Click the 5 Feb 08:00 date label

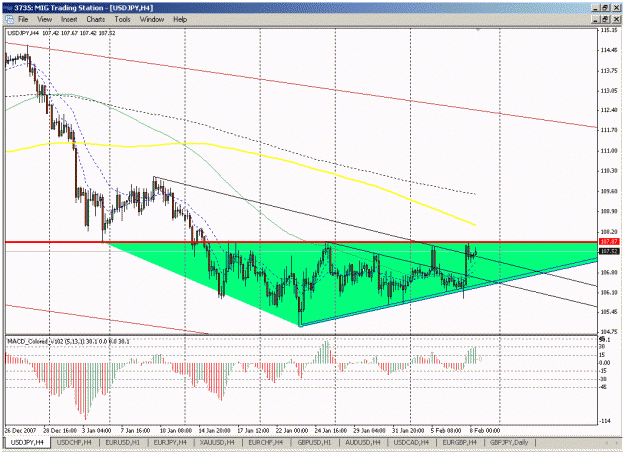click(x=446, y=431)
